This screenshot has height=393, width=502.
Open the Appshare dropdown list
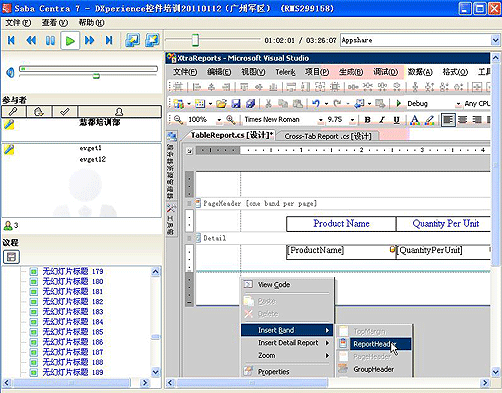click(x=495, y=40)
